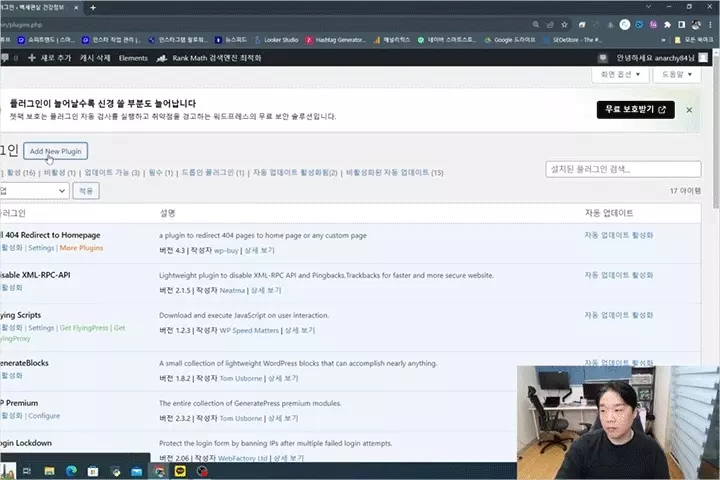Open the wp-buy author link
The height and width of the screenshot is (480, 720).
coord(226,250)
